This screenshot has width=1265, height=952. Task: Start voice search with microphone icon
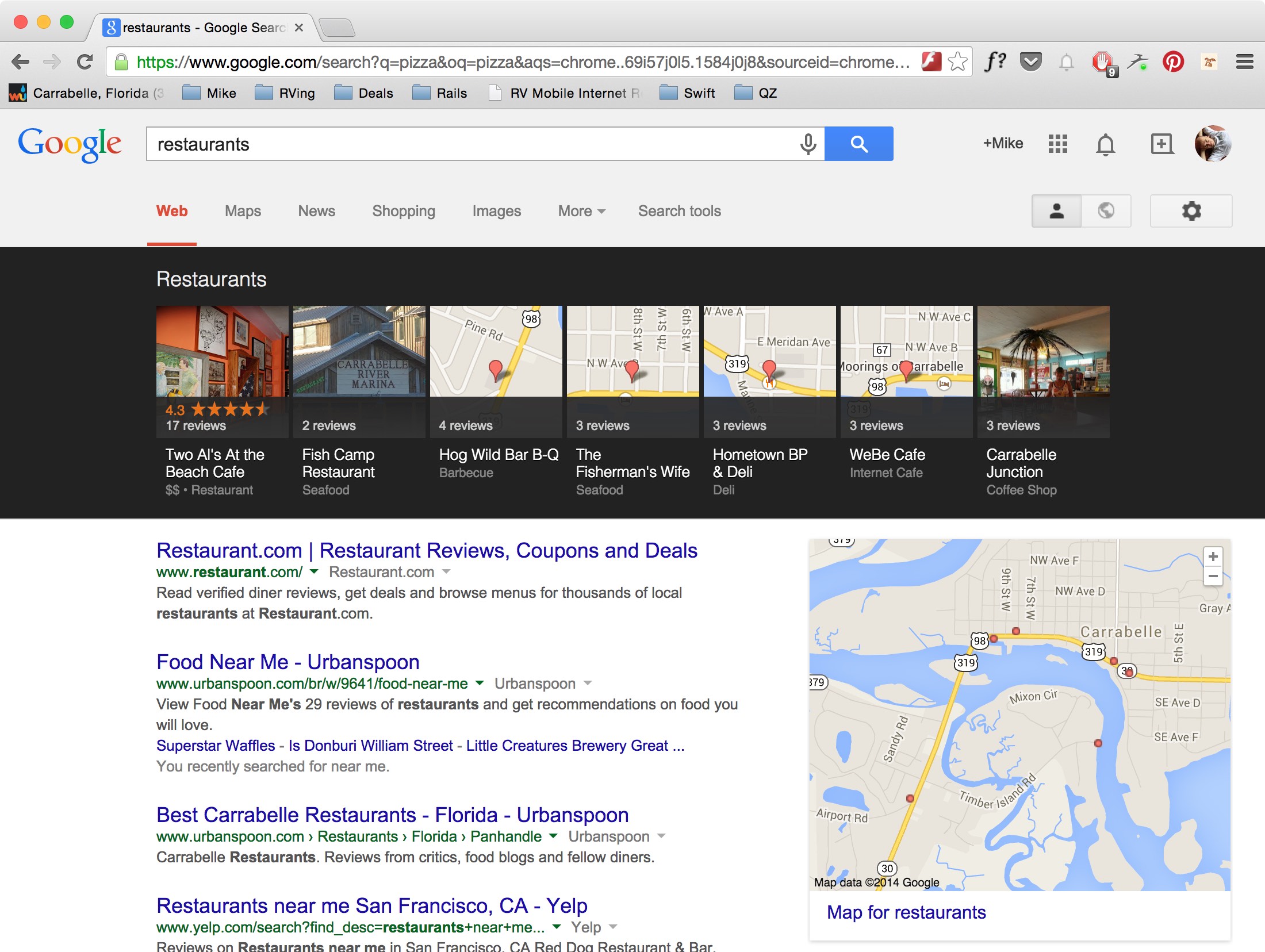pos(808,144)
